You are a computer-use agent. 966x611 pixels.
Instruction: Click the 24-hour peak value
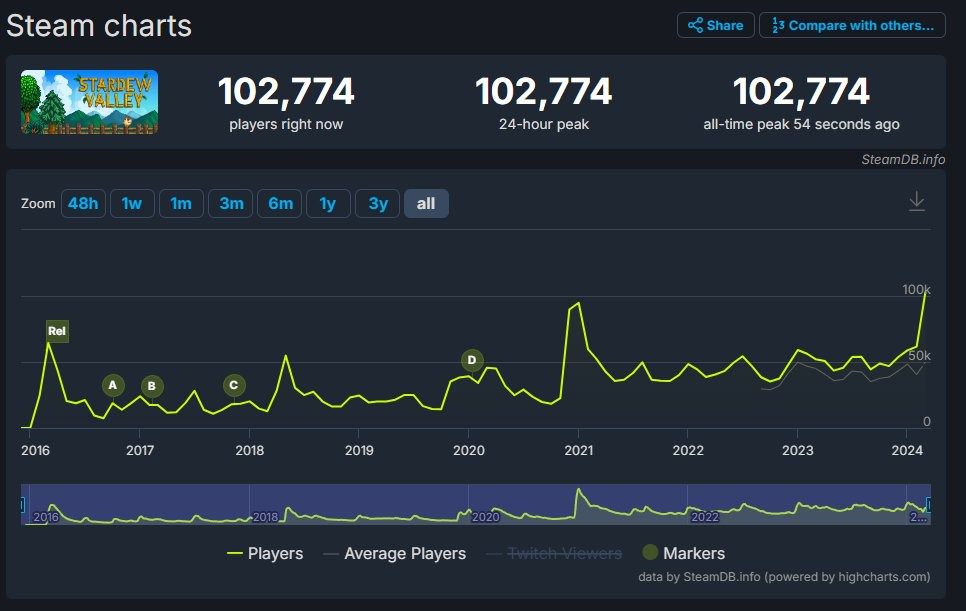click(x=543, y=91)
